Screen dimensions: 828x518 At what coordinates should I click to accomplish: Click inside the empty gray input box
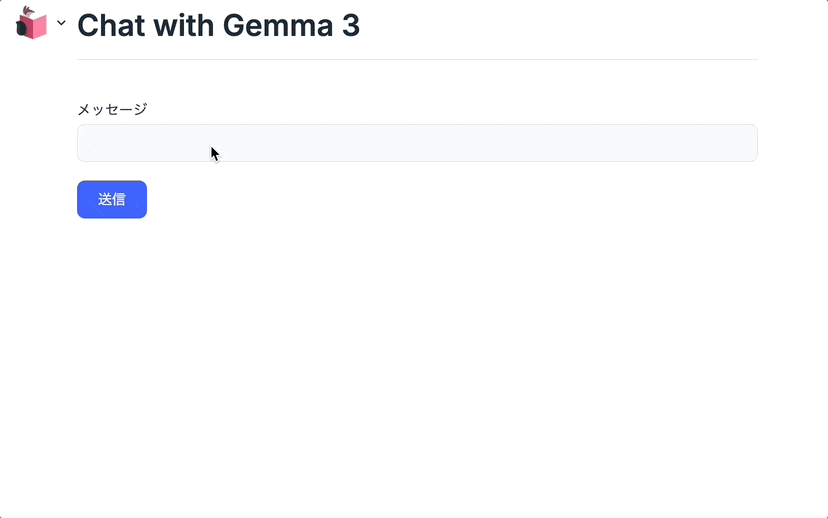click(x=500, y=143)
